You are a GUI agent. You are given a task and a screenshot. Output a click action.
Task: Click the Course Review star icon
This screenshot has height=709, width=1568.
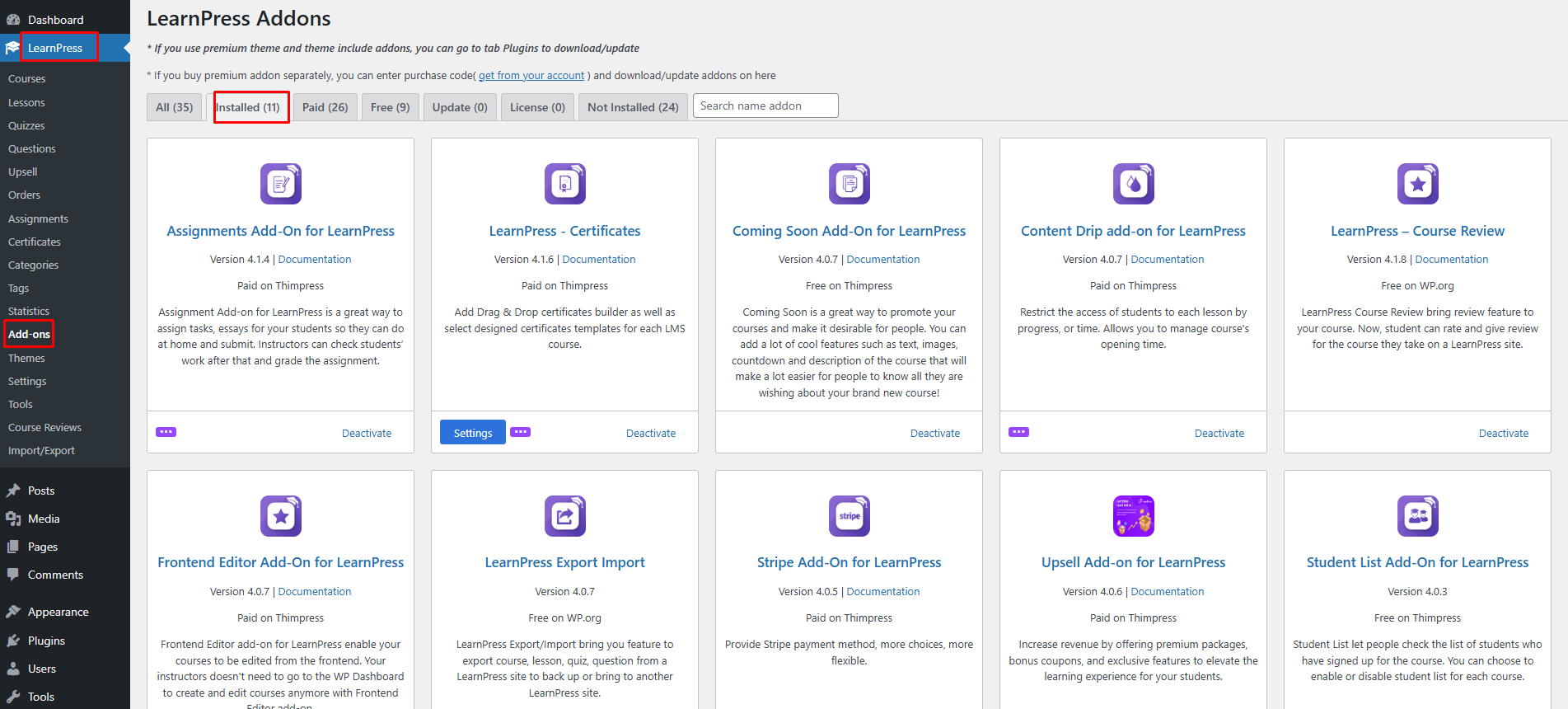click(x=1418, y=183)
